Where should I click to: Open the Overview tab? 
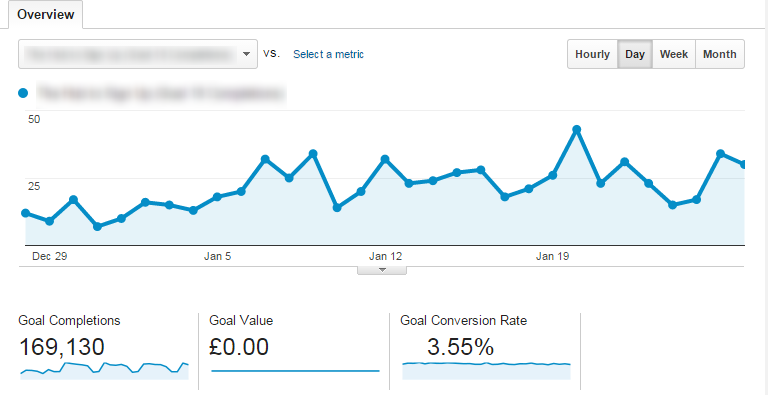click(x=46, y=15)
